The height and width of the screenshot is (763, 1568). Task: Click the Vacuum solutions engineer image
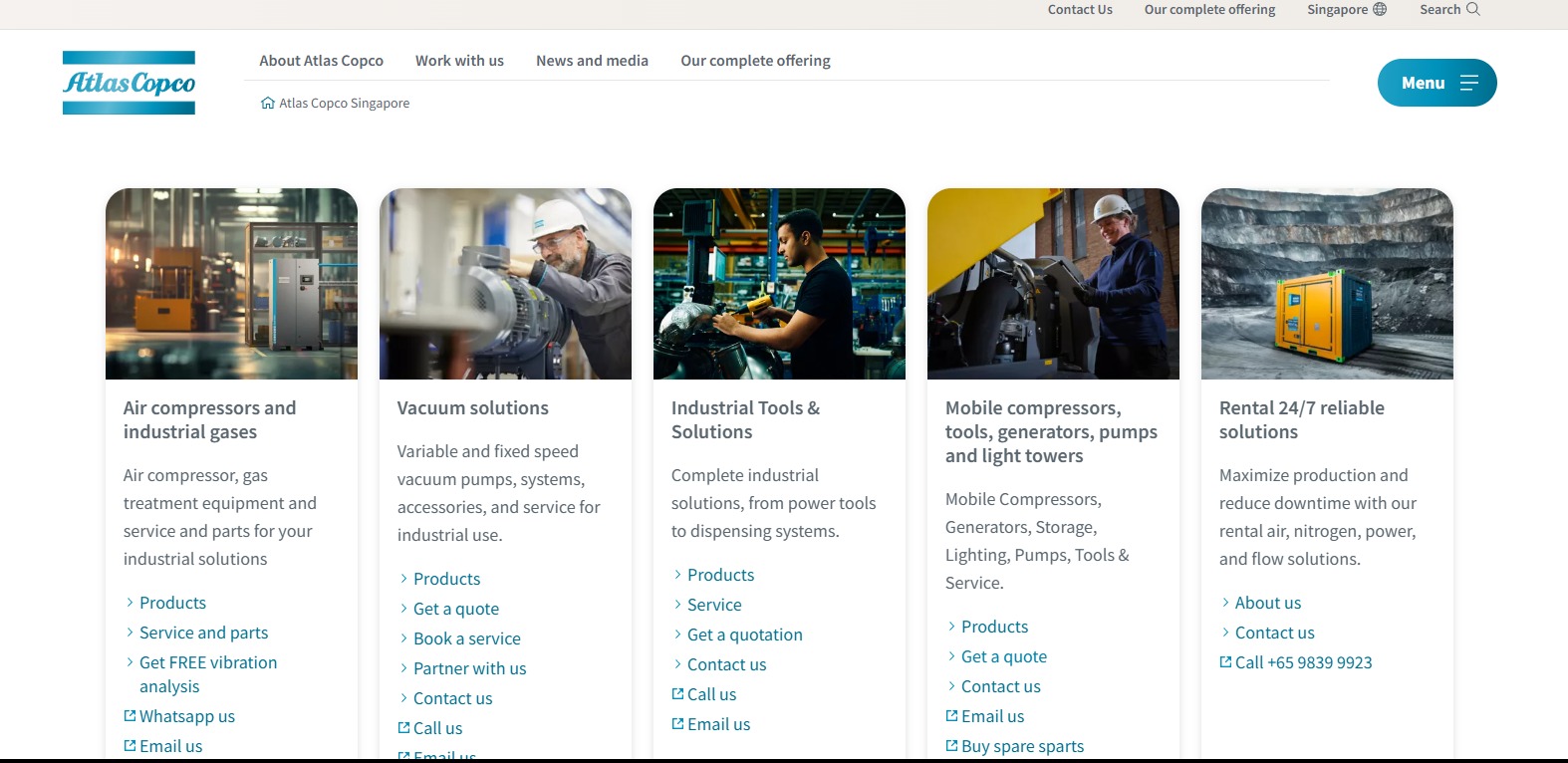505,284
